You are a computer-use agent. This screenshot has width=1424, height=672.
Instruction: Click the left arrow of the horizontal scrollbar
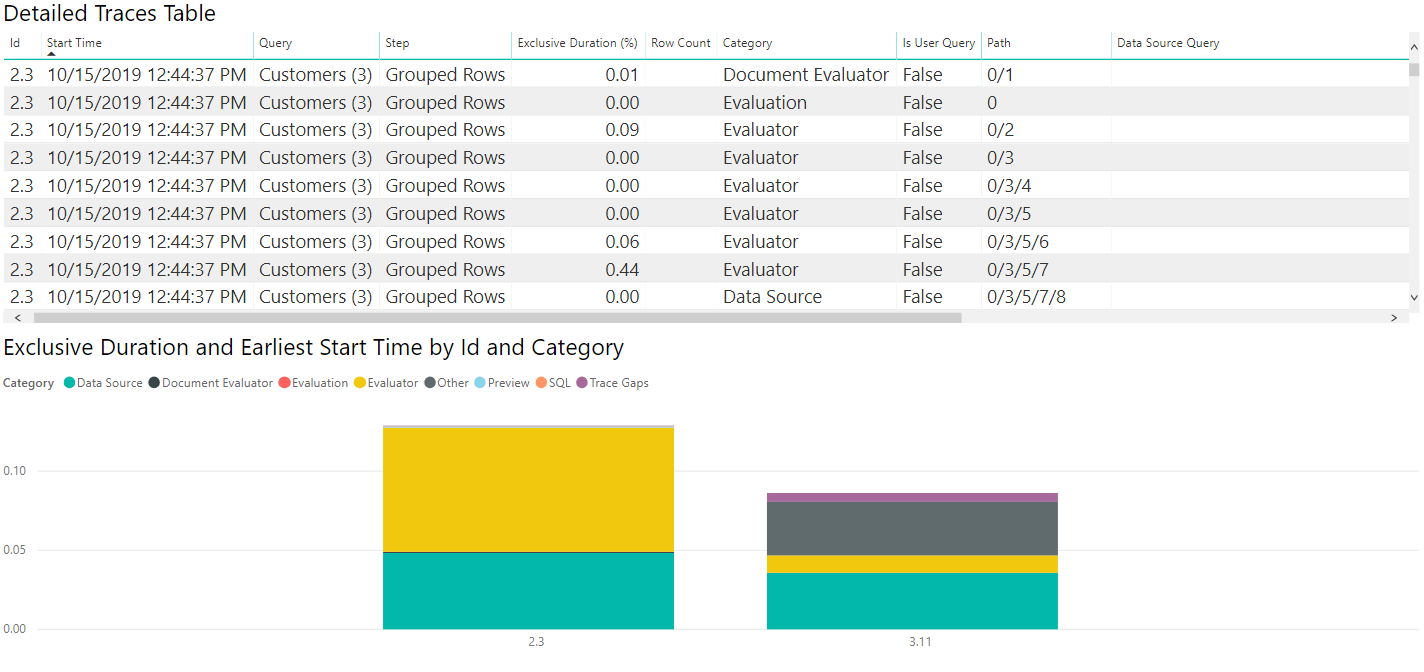[x=18, y=317]
